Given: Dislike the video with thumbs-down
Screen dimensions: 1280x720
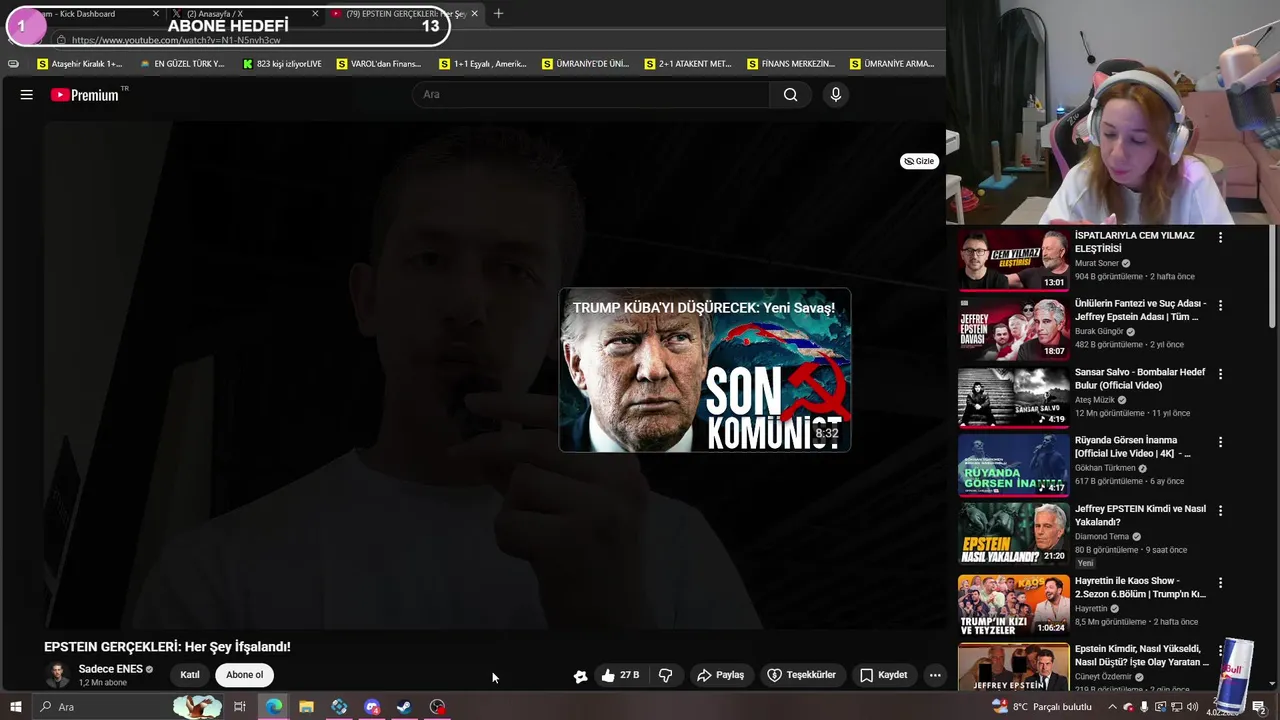Looking at the screenshot, I should tap(665, 675).
